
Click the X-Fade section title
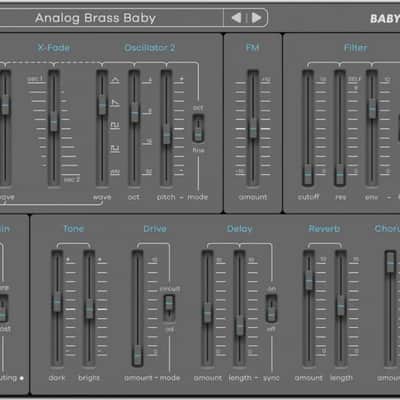54,48
